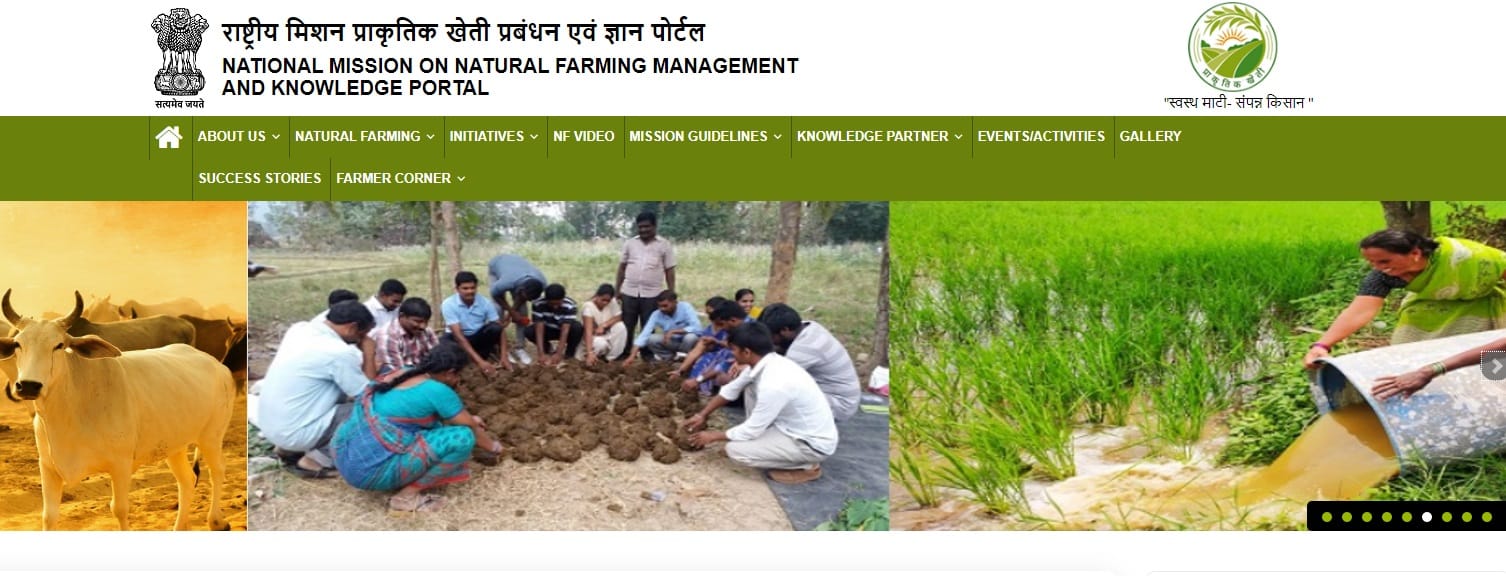Open the NF Video page
The image size is (1506, 576).
(x=584, y=136)
